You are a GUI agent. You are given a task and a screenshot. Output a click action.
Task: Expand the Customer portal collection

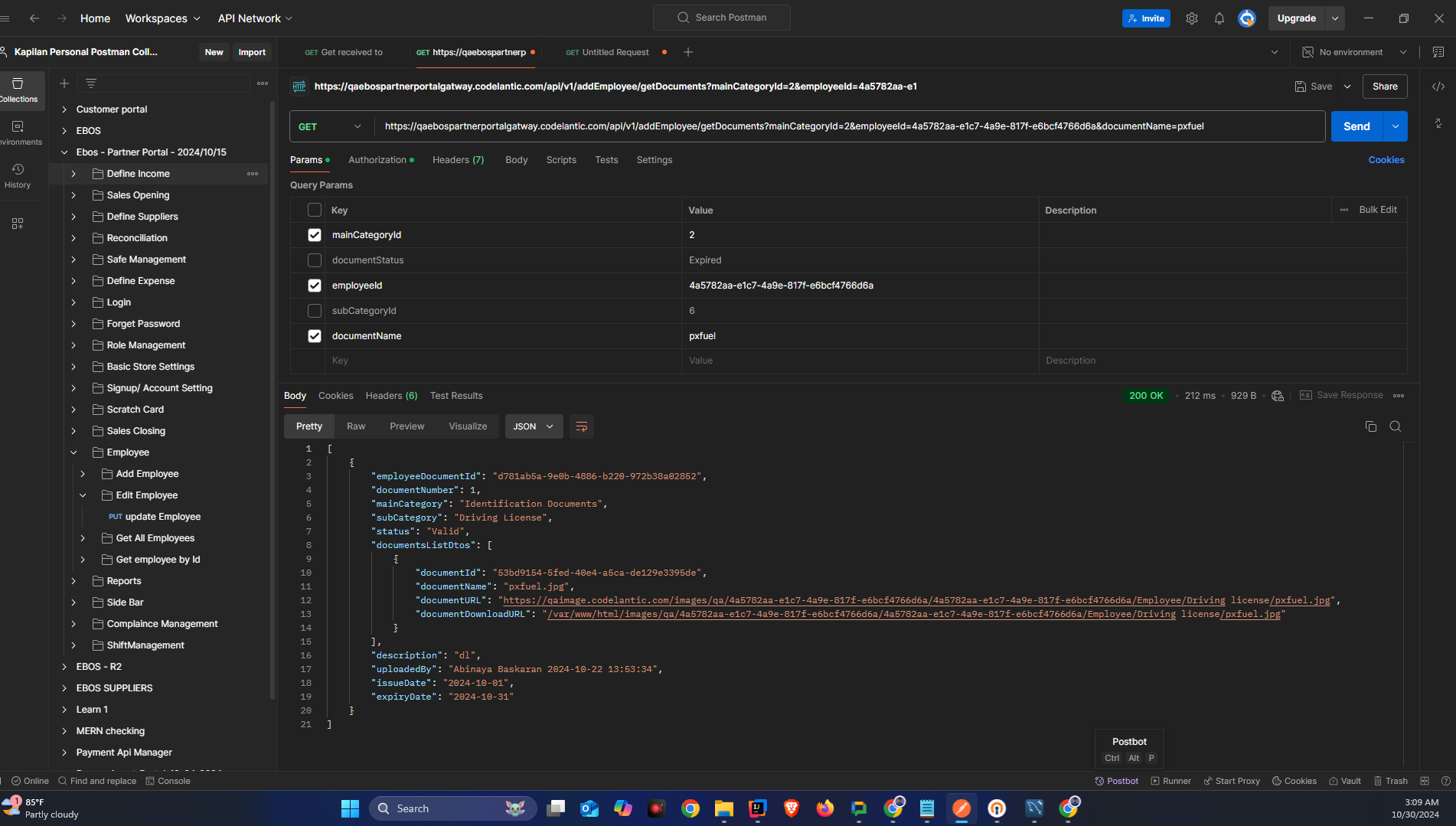pyautogui.click(x=64, y=109)
